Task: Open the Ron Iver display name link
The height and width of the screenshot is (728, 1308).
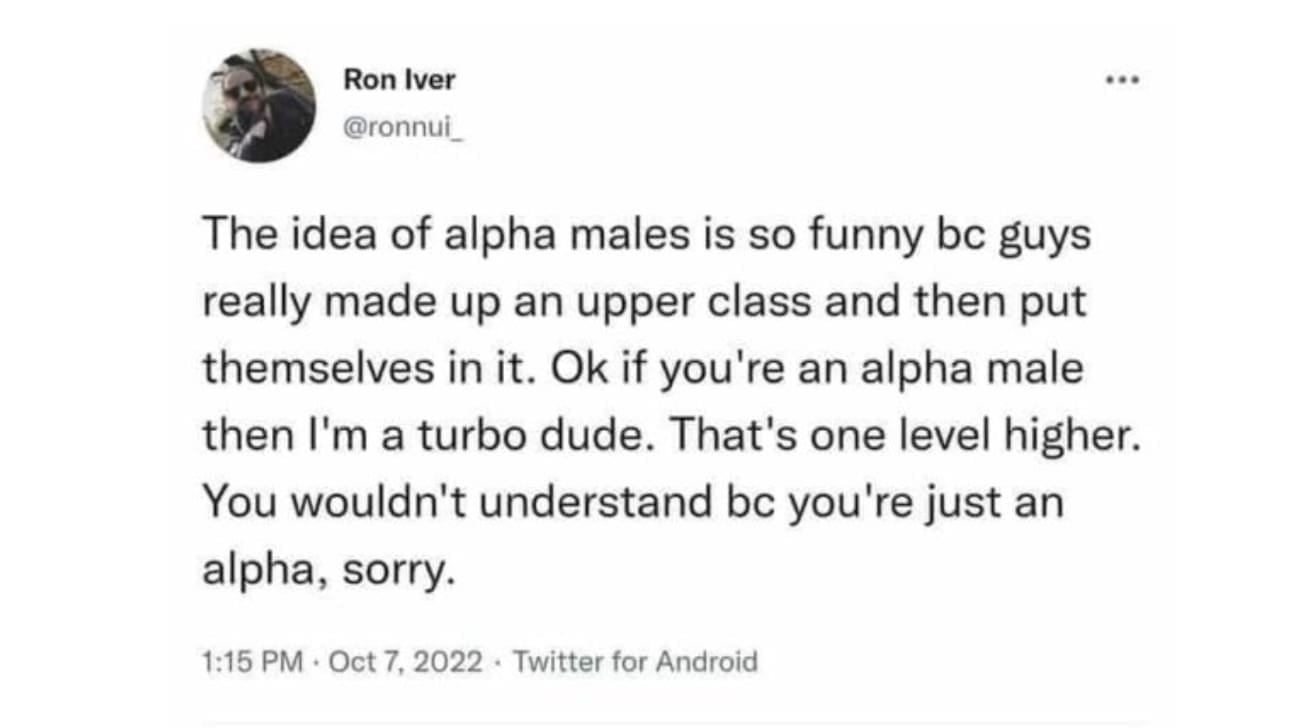Action: (398, 79)
